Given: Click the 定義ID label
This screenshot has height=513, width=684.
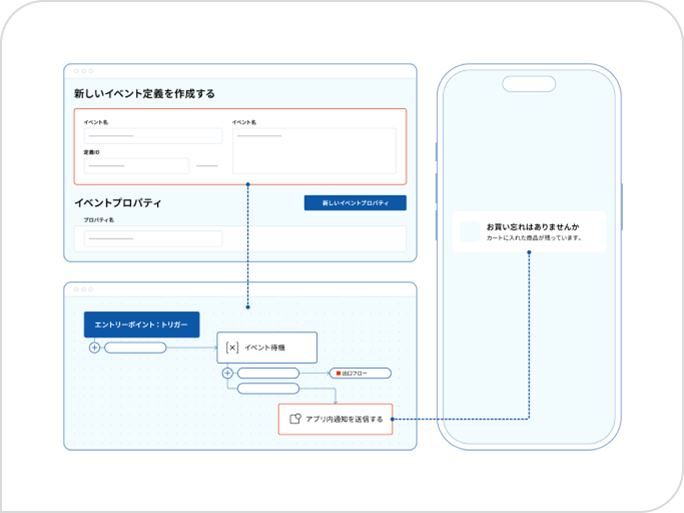Looking at the screenshot, I should [92, 152].
